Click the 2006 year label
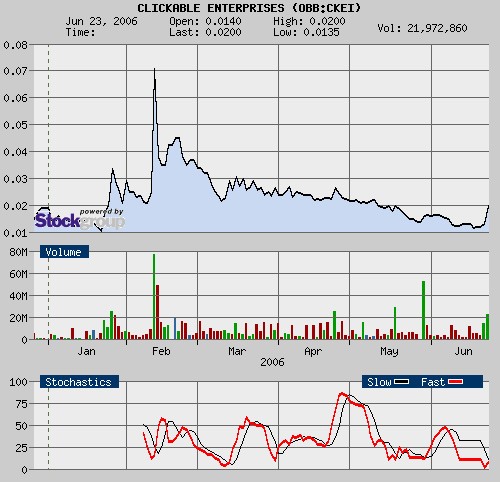The image size is (500, 482). [x=272, y=362]
